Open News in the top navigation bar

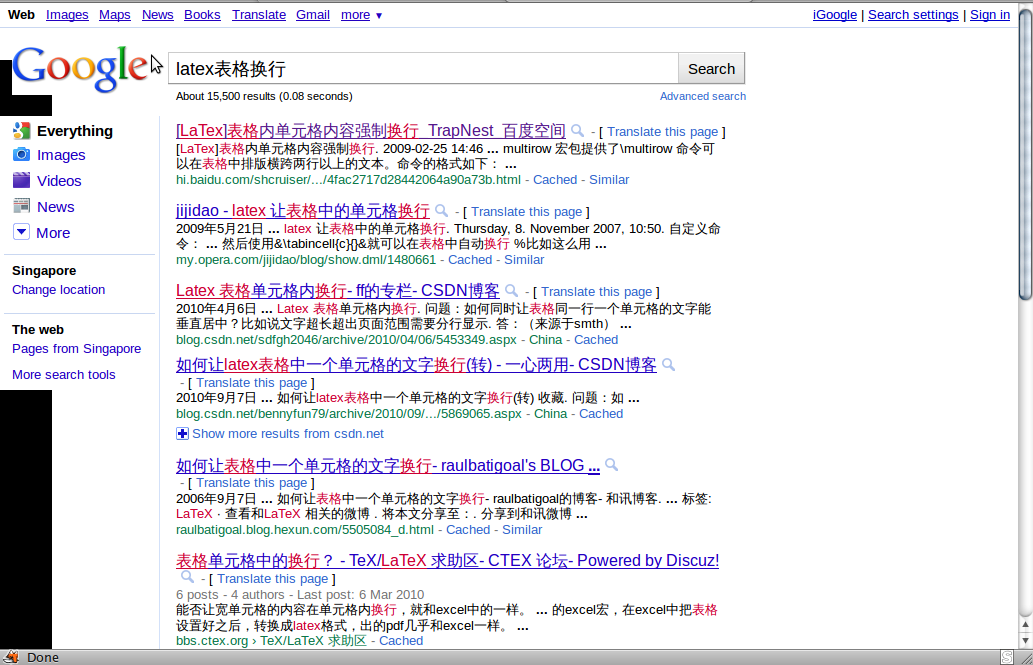157,14
